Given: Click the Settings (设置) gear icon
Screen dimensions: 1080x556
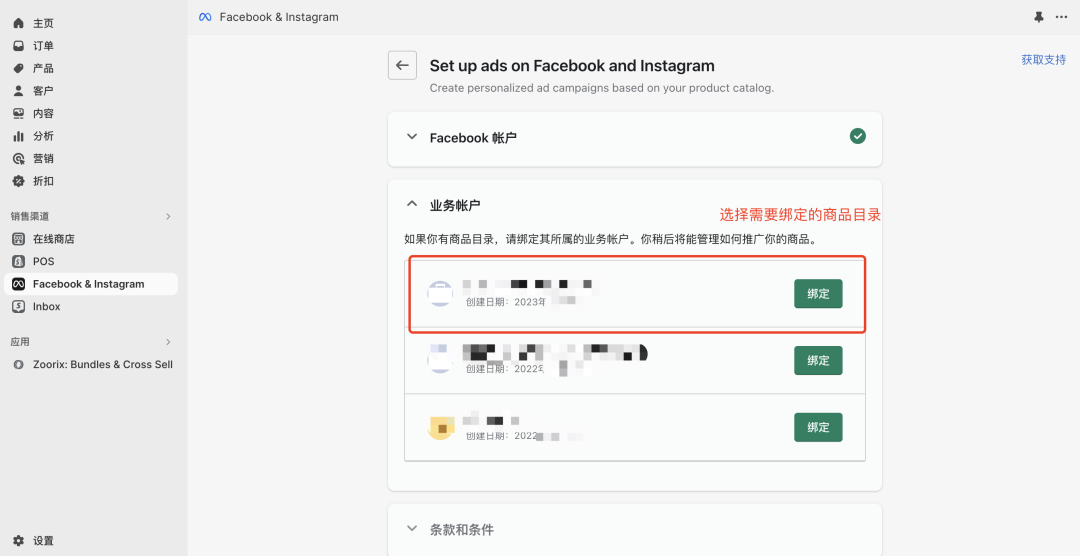Looking at the screenshot, I should coord(19,541).
